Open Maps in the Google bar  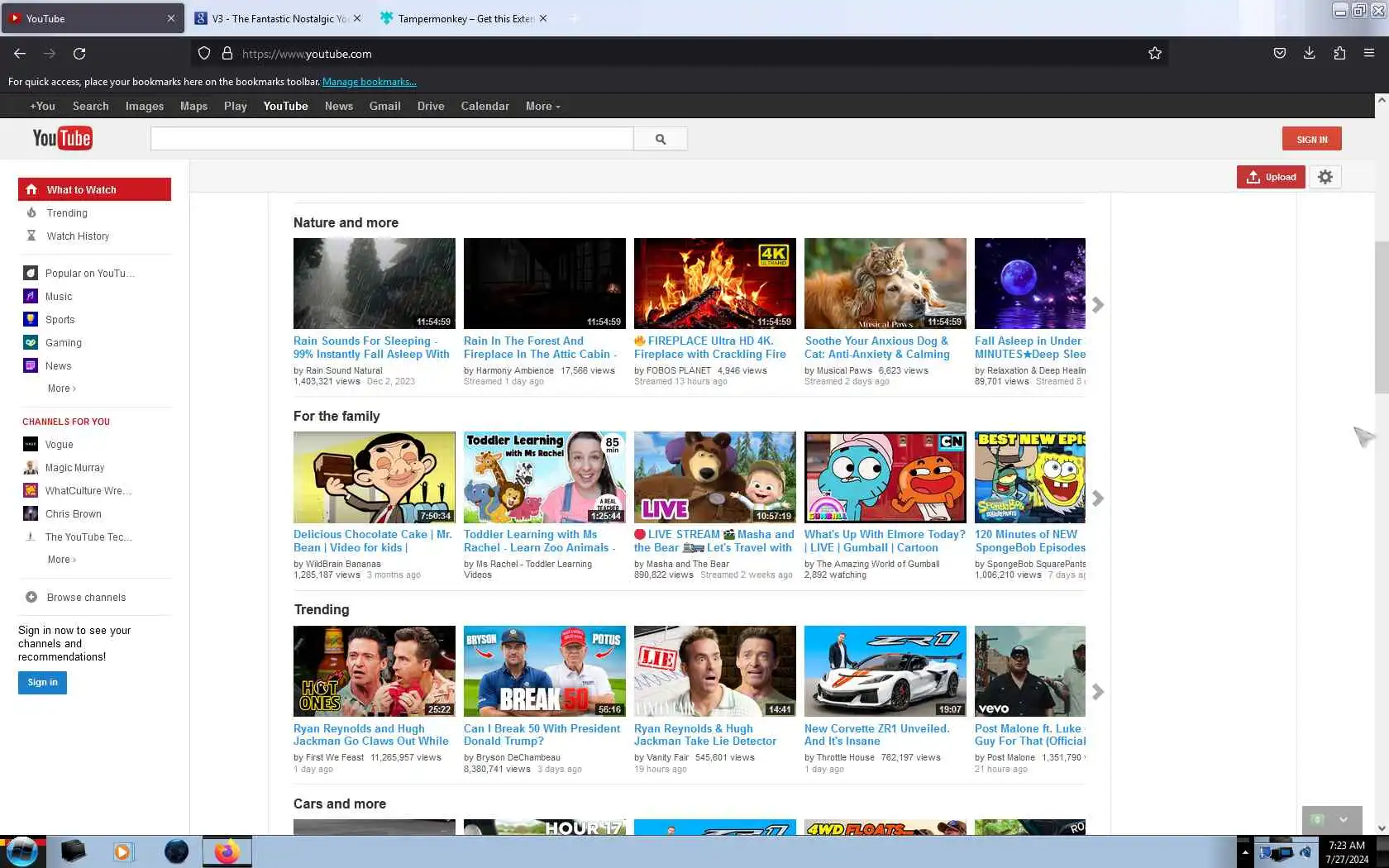[x=193, y=106]
